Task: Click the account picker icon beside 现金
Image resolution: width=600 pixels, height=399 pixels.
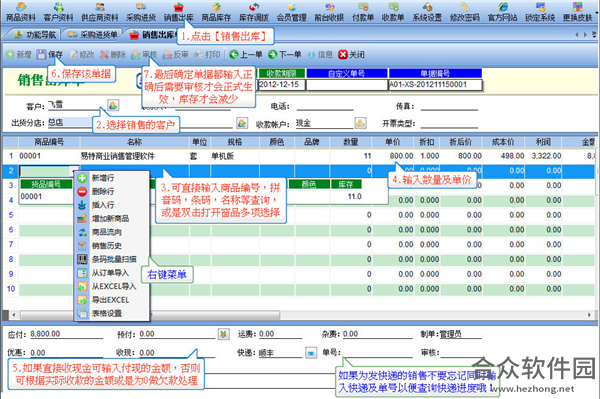Action: 360,123
